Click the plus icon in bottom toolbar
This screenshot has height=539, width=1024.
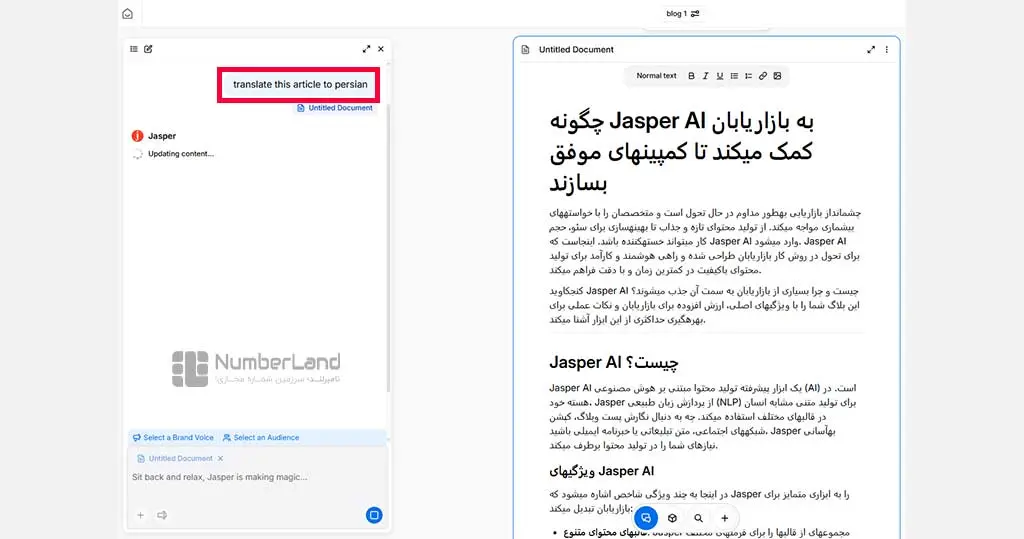724,518
